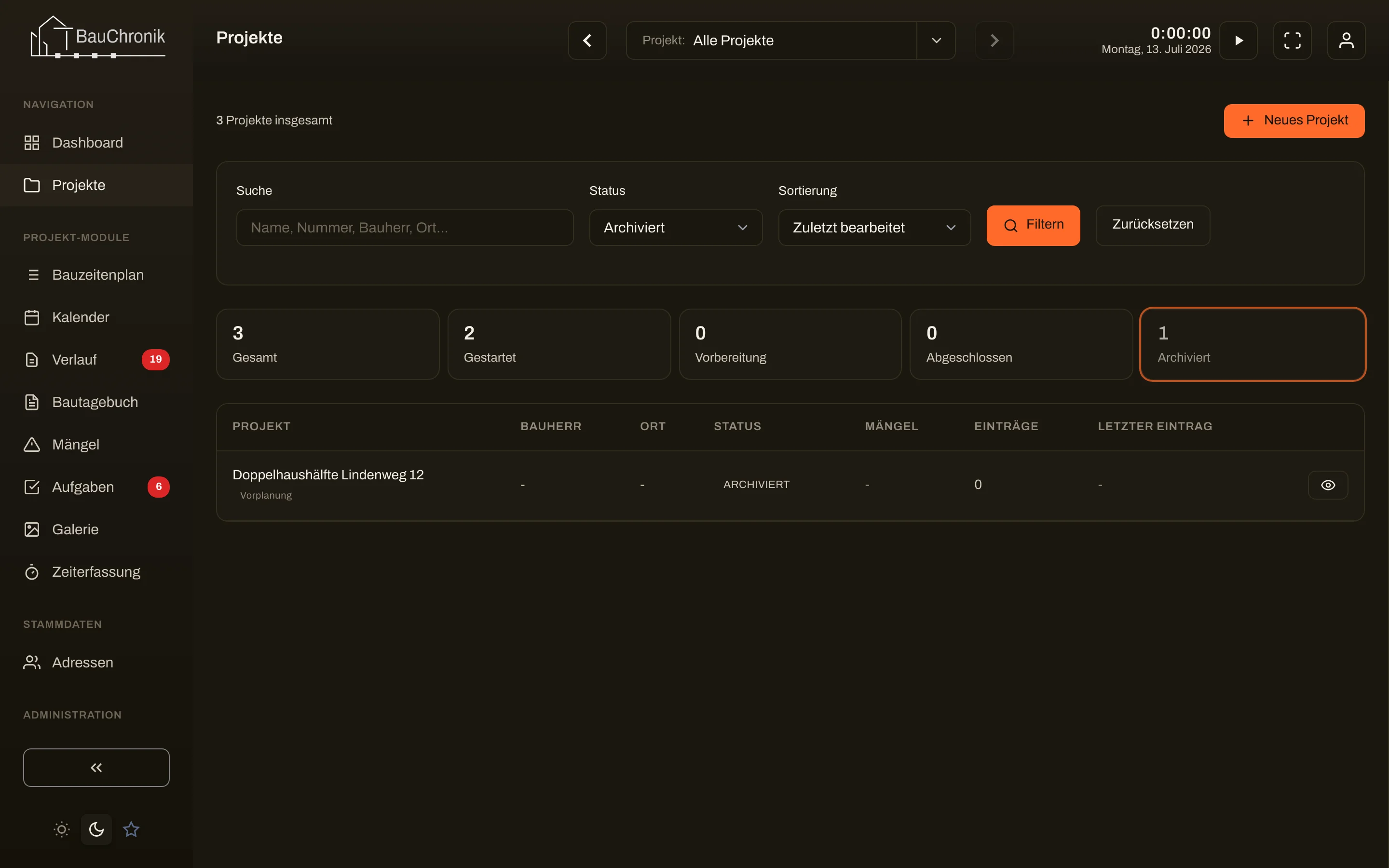Open the project selector chevron
1389x868 pixels.
pos(936,40)
